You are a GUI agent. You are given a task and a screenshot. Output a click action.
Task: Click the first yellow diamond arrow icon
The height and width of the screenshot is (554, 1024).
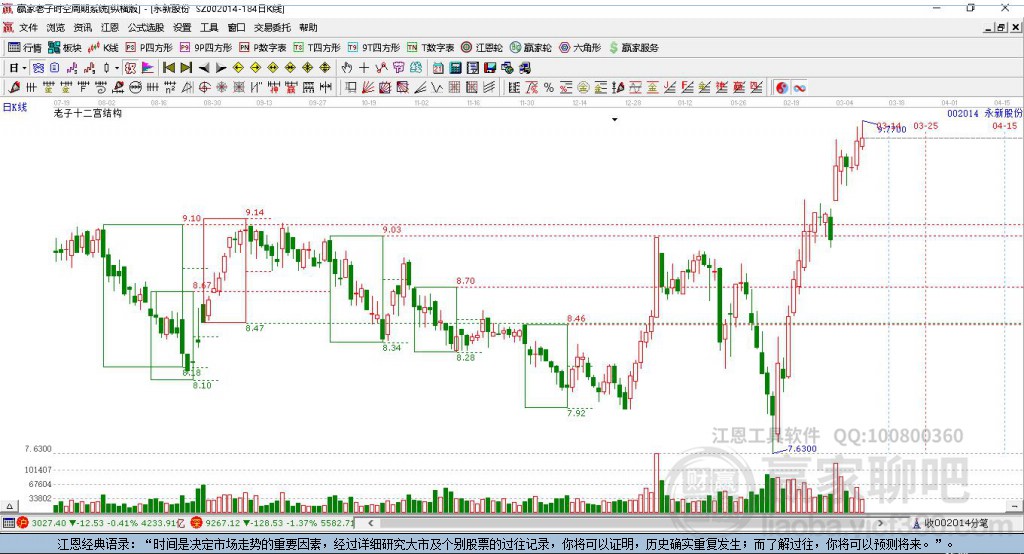238,67
